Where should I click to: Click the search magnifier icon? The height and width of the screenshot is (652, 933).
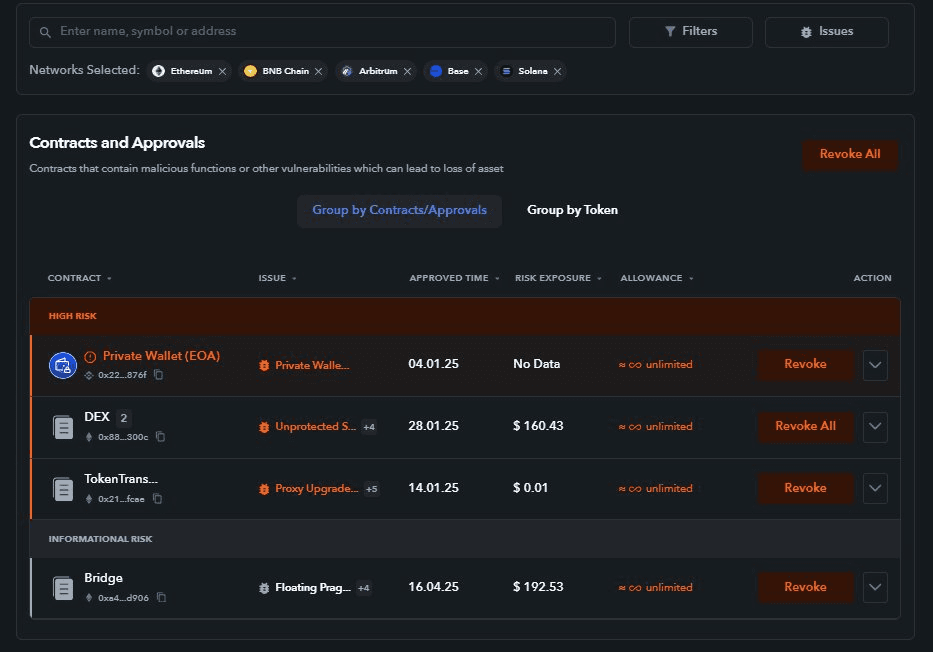[x=45, y=33]
